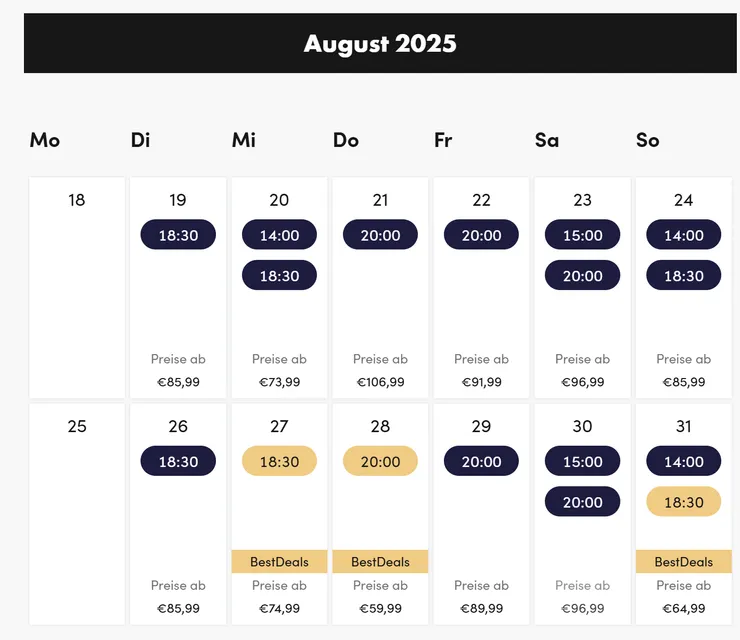
Task: Click the €59,99 price on August 28
Action: (x=380, y=608)
